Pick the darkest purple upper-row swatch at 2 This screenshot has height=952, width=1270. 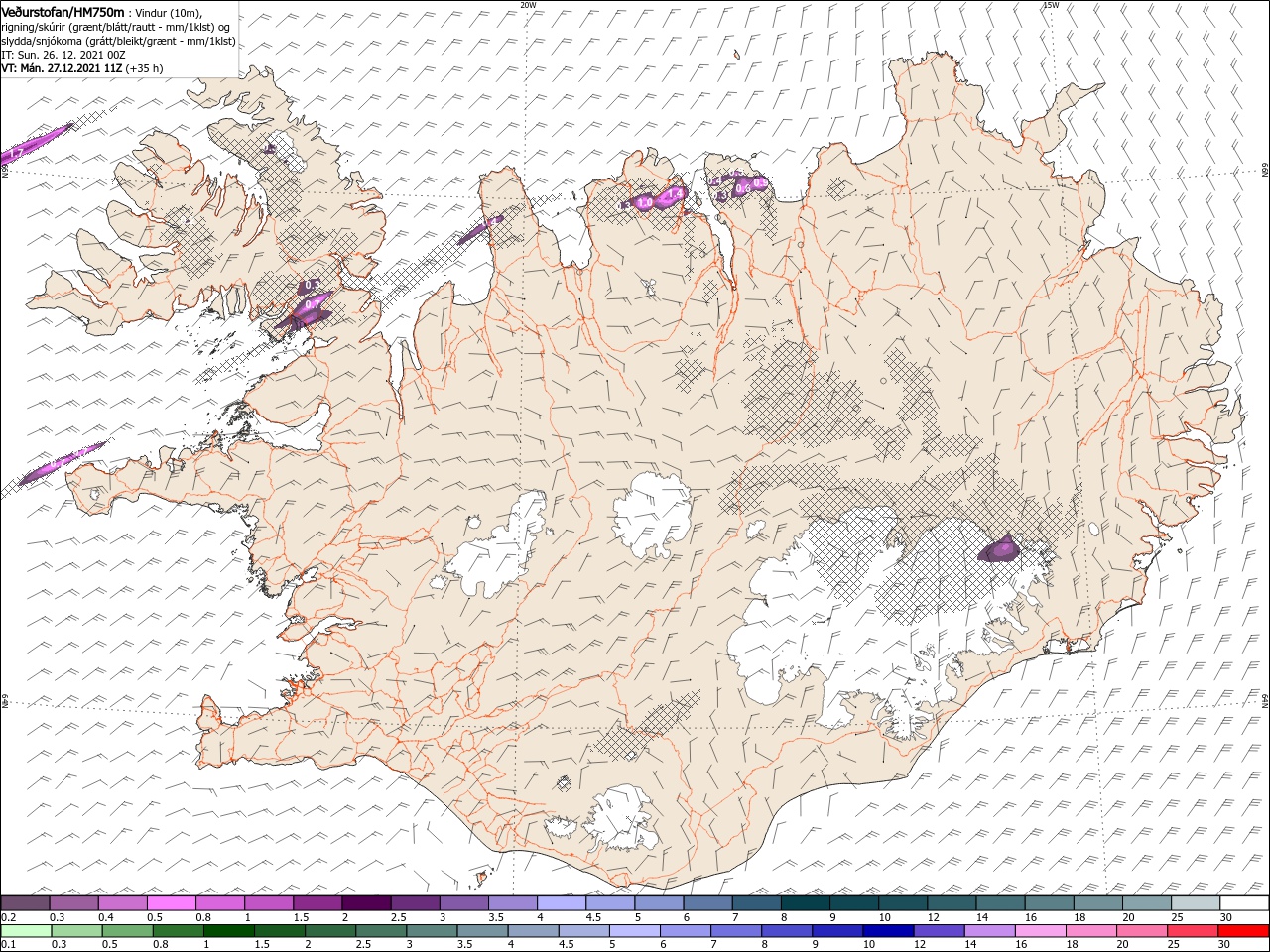coord(366,902)
